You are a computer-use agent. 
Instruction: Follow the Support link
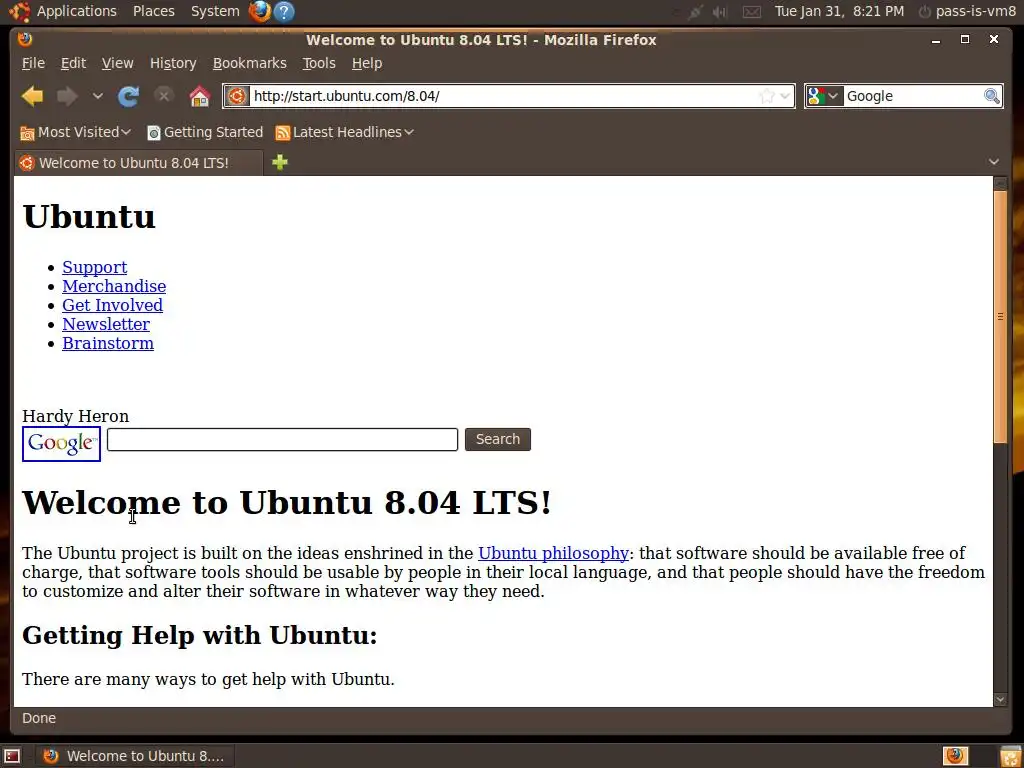(95, 267)
